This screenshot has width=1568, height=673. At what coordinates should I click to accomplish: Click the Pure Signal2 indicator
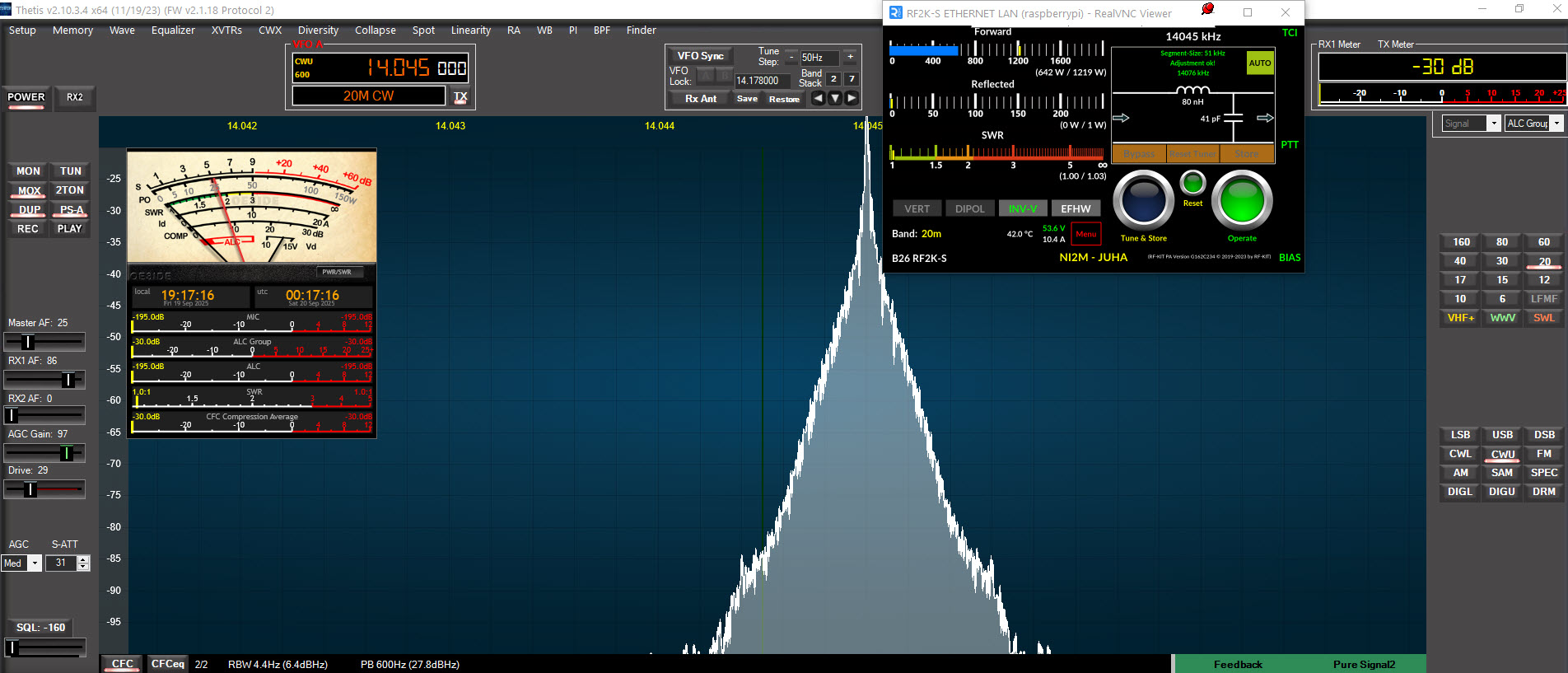pyautogui.click(x=1364, y=665)
